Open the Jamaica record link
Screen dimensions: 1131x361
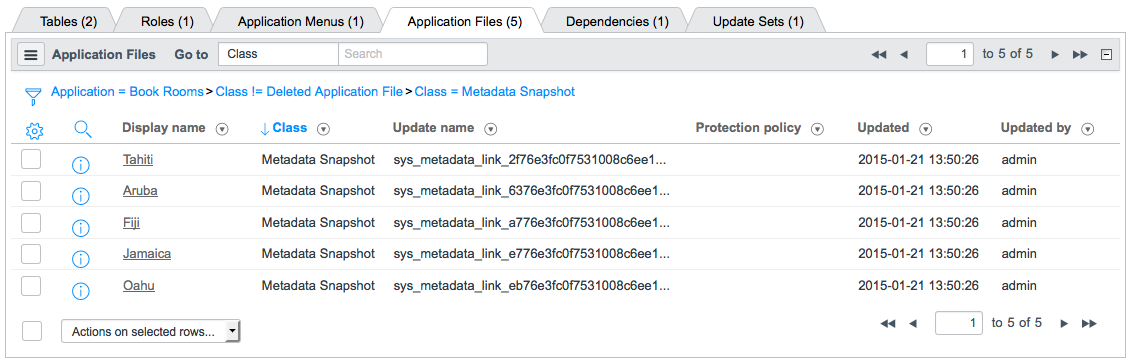click(x=146, y=254)
